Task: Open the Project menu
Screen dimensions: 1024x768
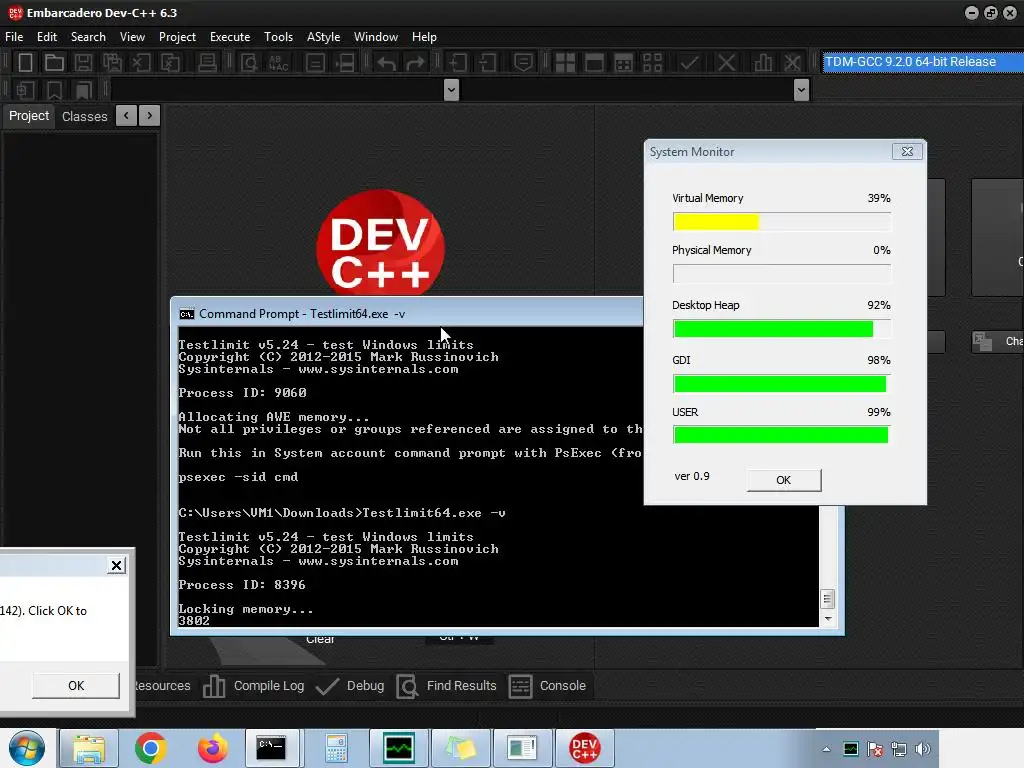Action: point(177,37)
